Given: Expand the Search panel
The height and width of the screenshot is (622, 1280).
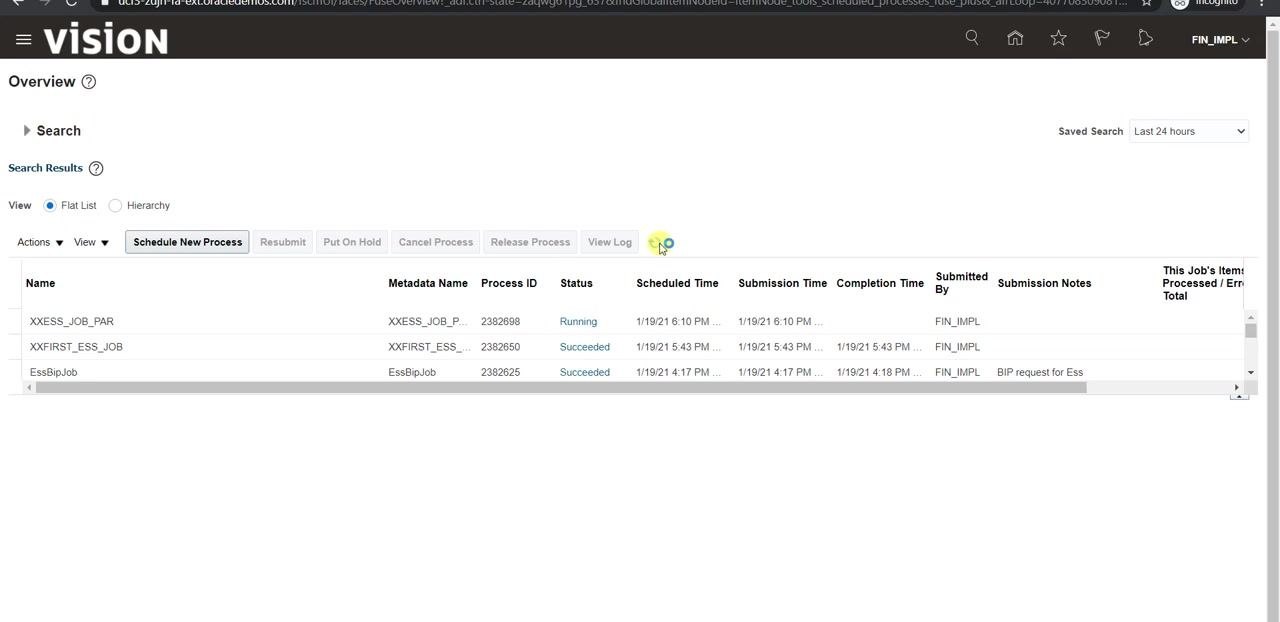Looking at the screenshot, I should 27,131.
